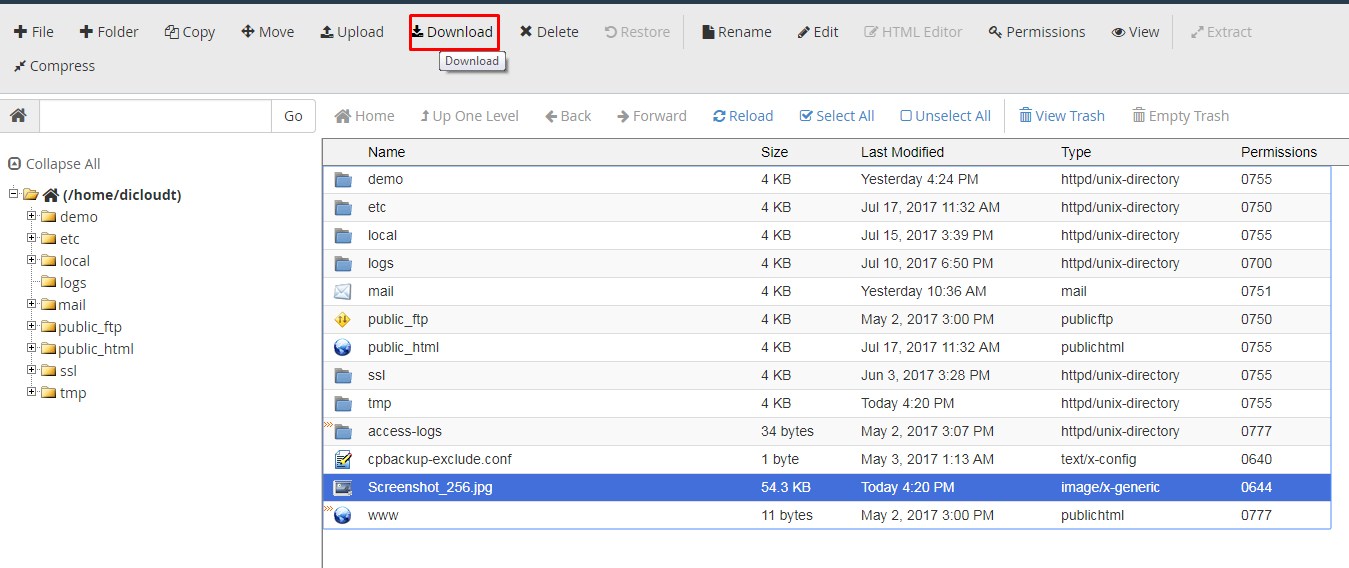Open (/home/dicloudt) root in tree
The width and height of the screenshot is (1349, 568).
122,195
